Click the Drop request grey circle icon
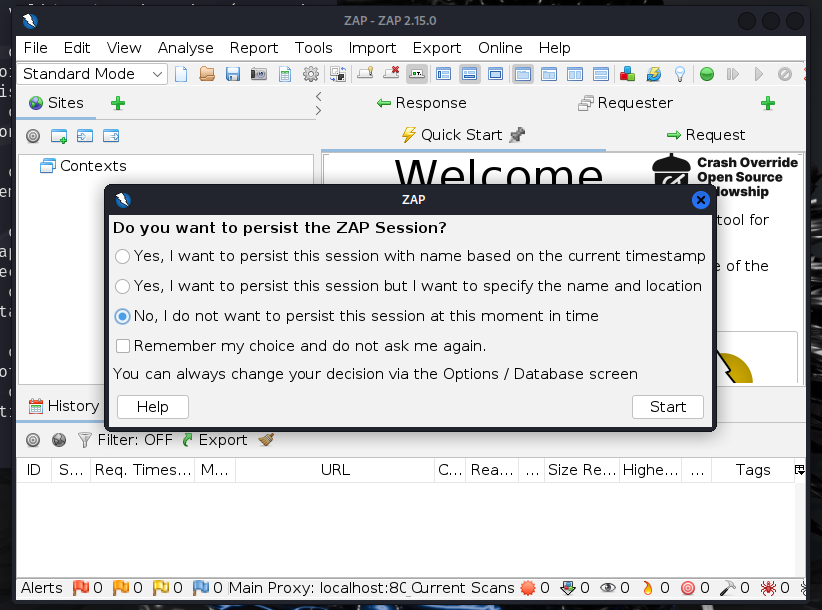The width and height of the screenshot is (822, 610). pyautogui.click(x=785, y=74)
